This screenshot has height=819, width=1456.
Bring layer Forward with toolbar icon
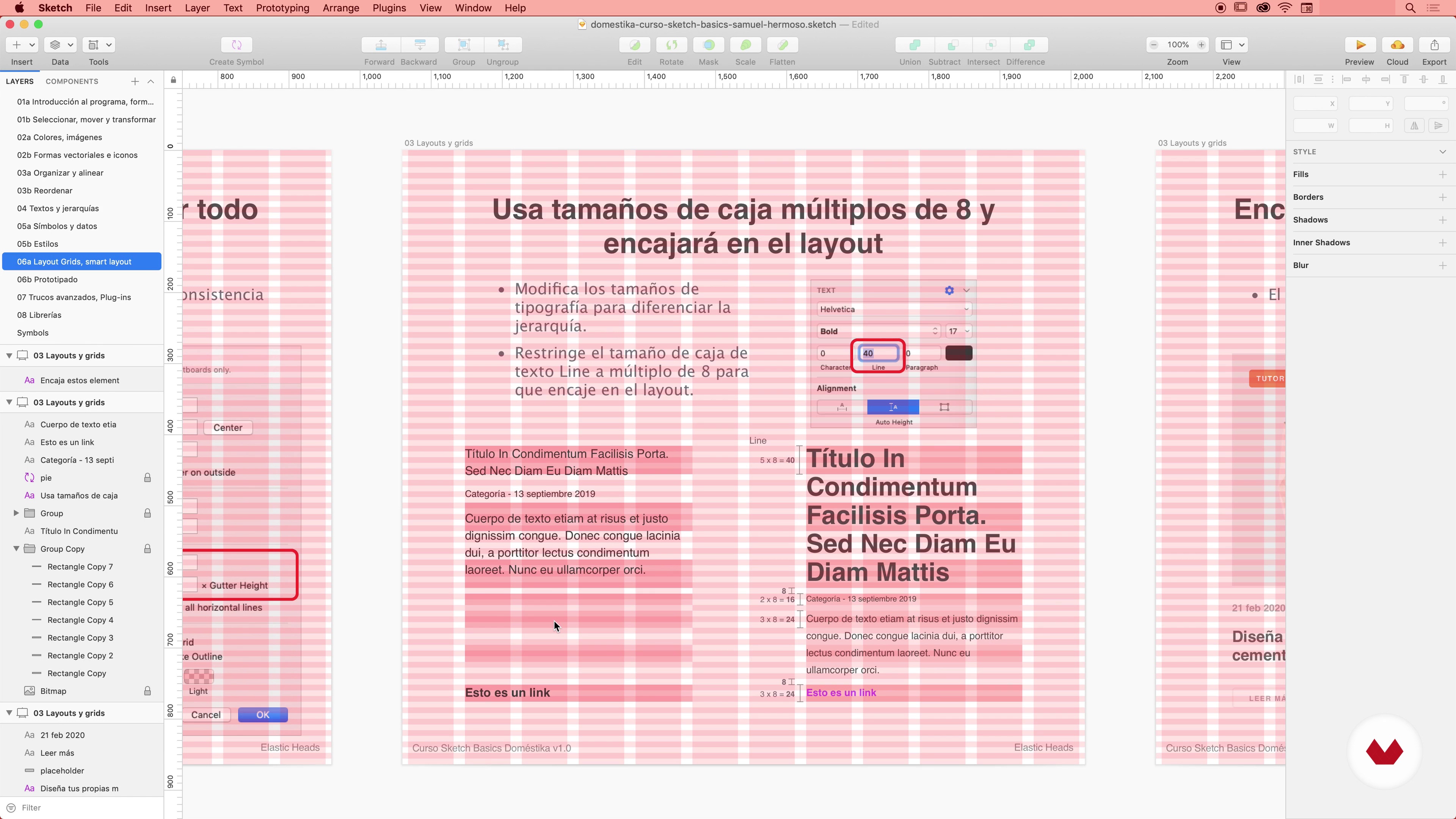coord(381,45)
